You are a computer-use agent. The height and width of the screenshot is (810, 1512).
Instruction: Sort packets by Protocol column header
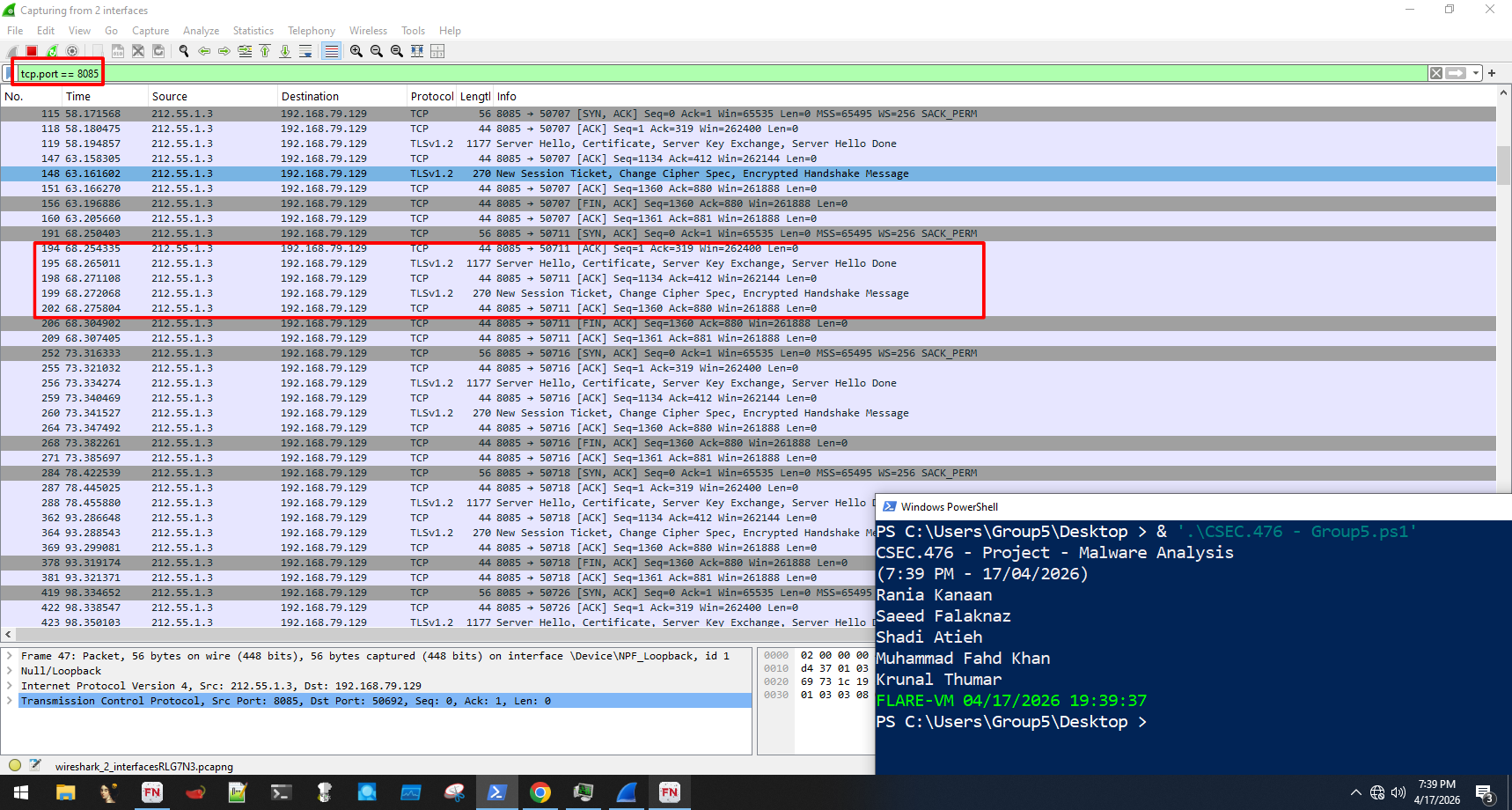(431, 97)
